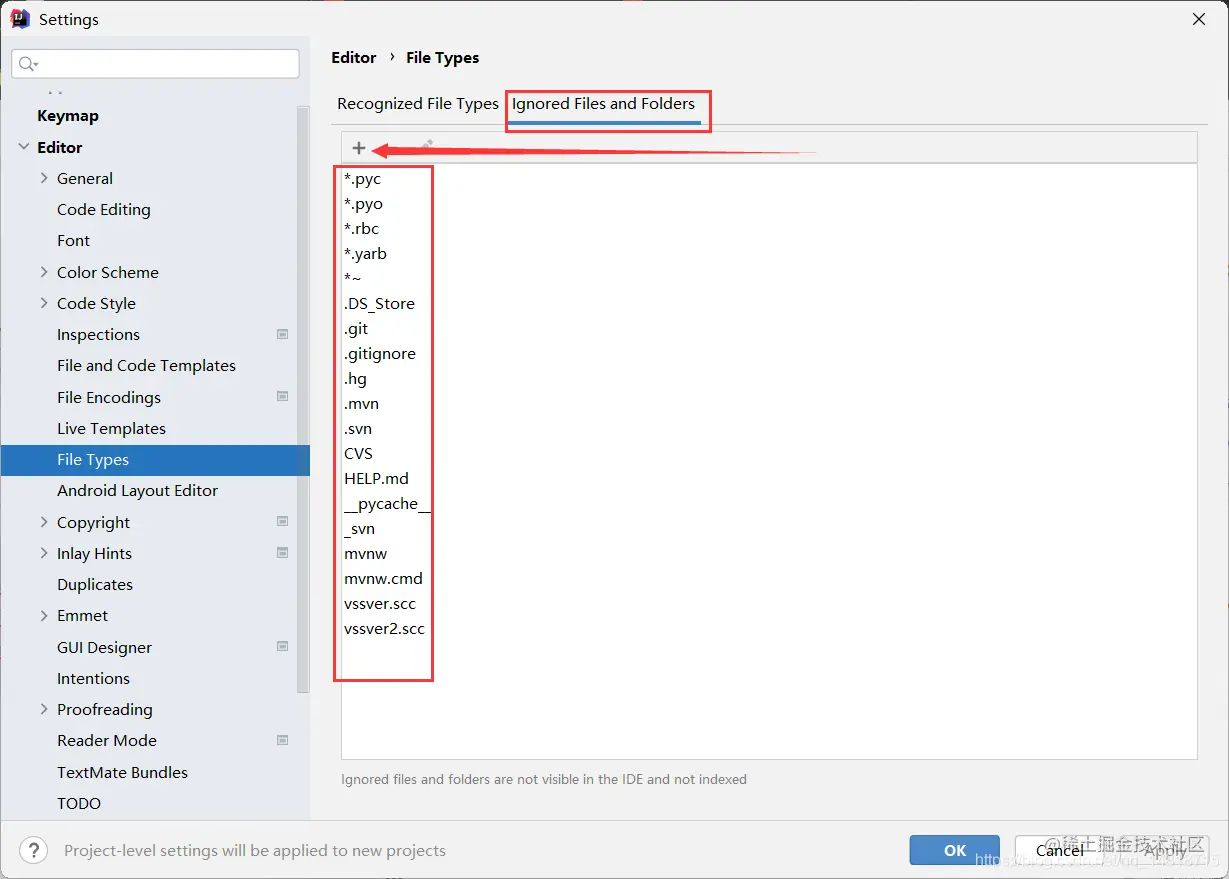The image size is (1229, 879).
Task: Select the vssver2.scc entry
Action: point(384,629)
